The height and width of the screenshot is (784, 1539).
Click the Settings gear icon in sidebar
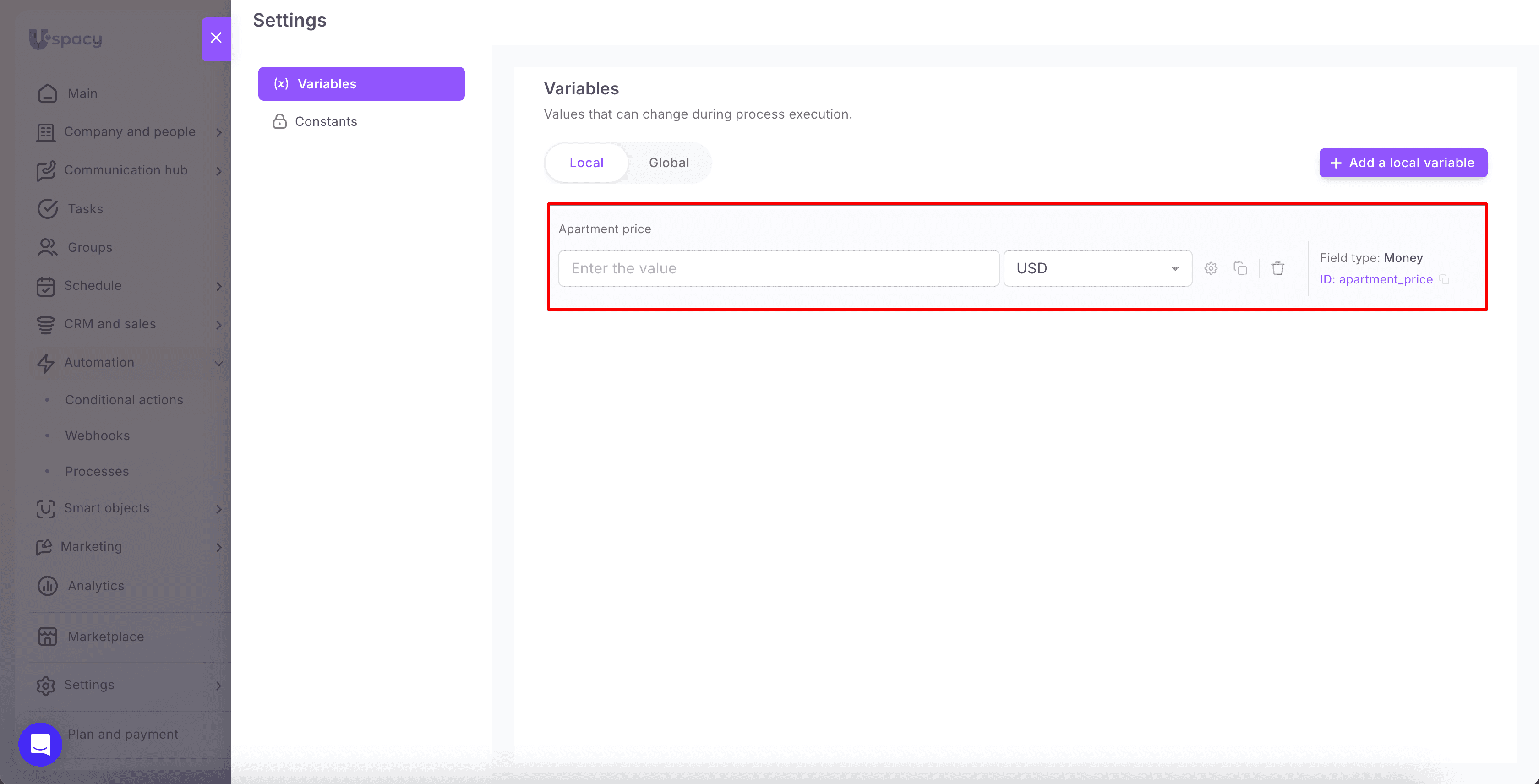45,686
